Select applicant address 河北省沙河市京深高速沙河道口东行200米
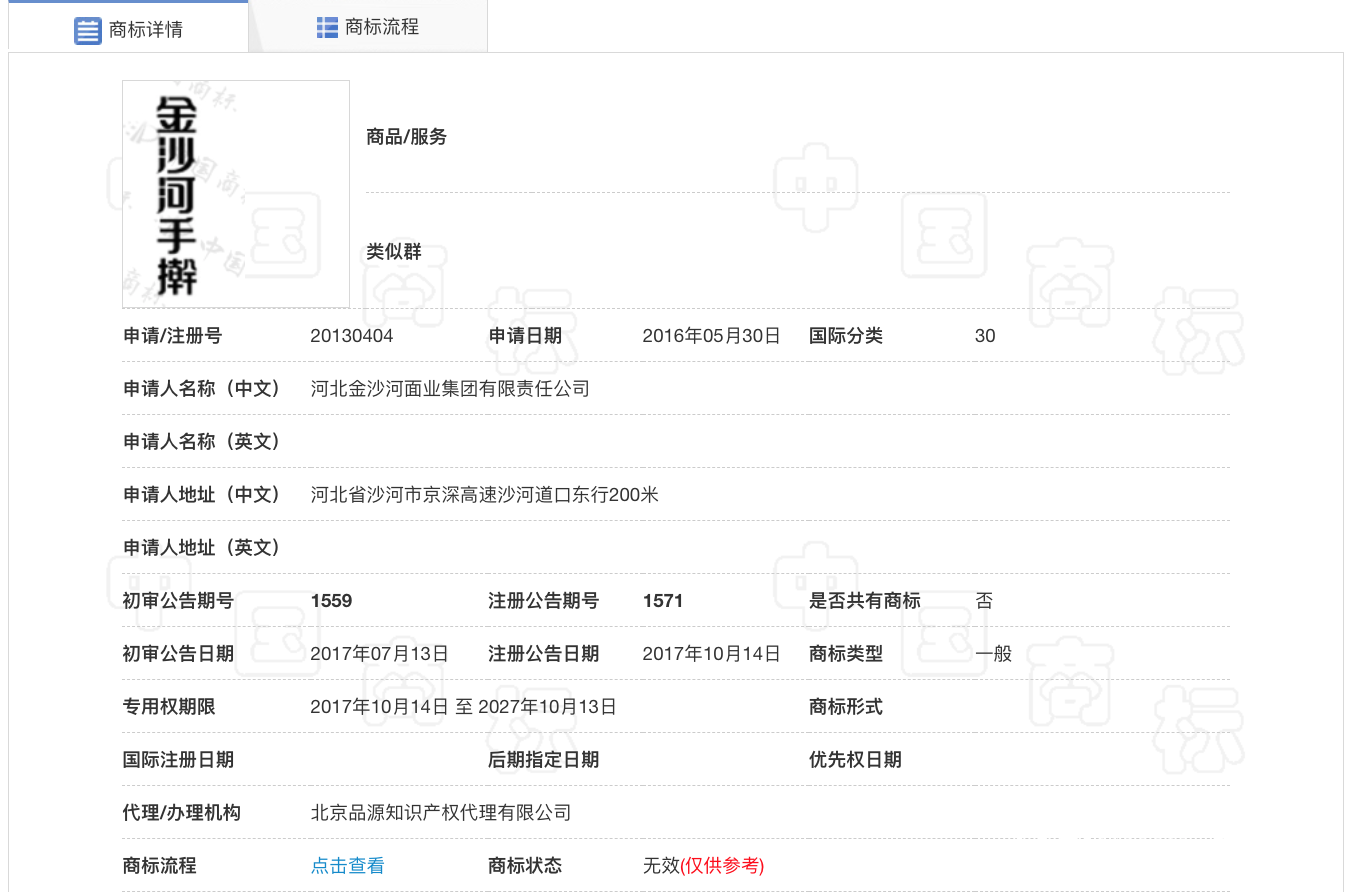1352x892 pixels. 485,495
